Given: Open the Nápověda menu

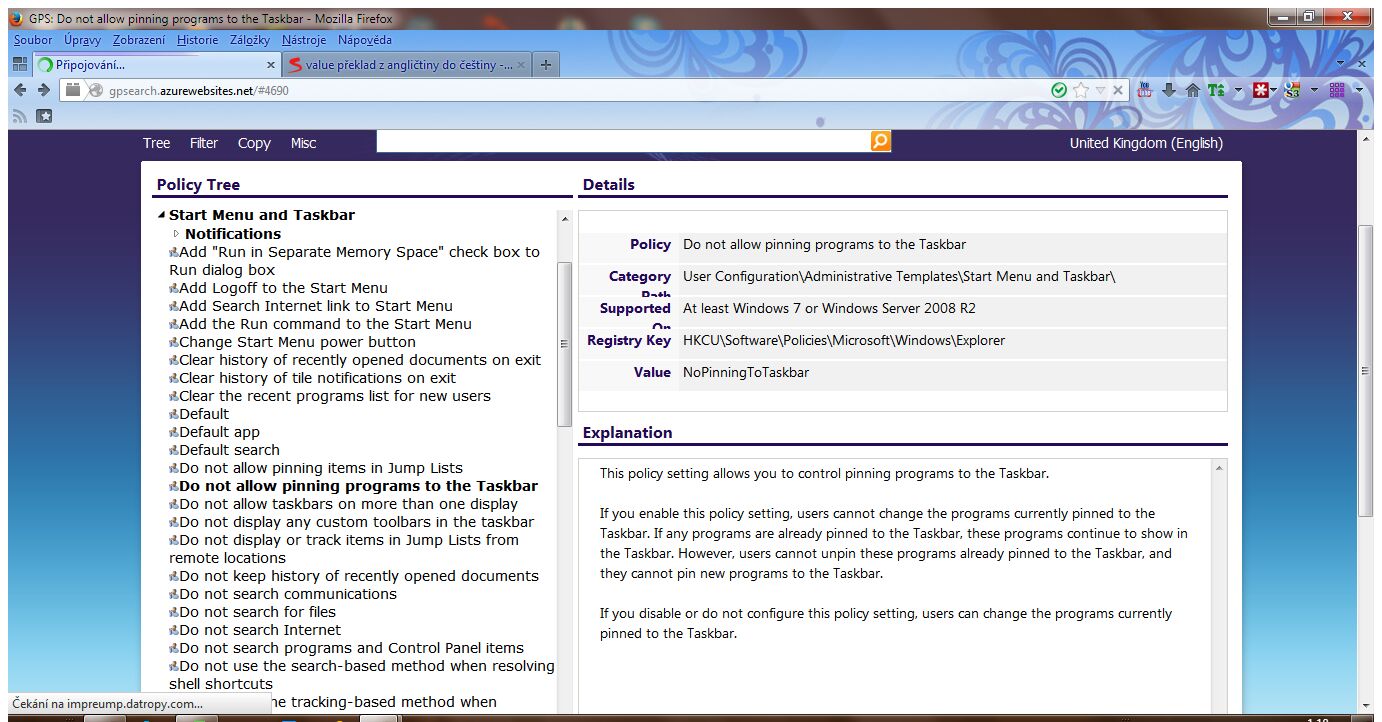Looking at the screenshot, I should click(365, 40).
